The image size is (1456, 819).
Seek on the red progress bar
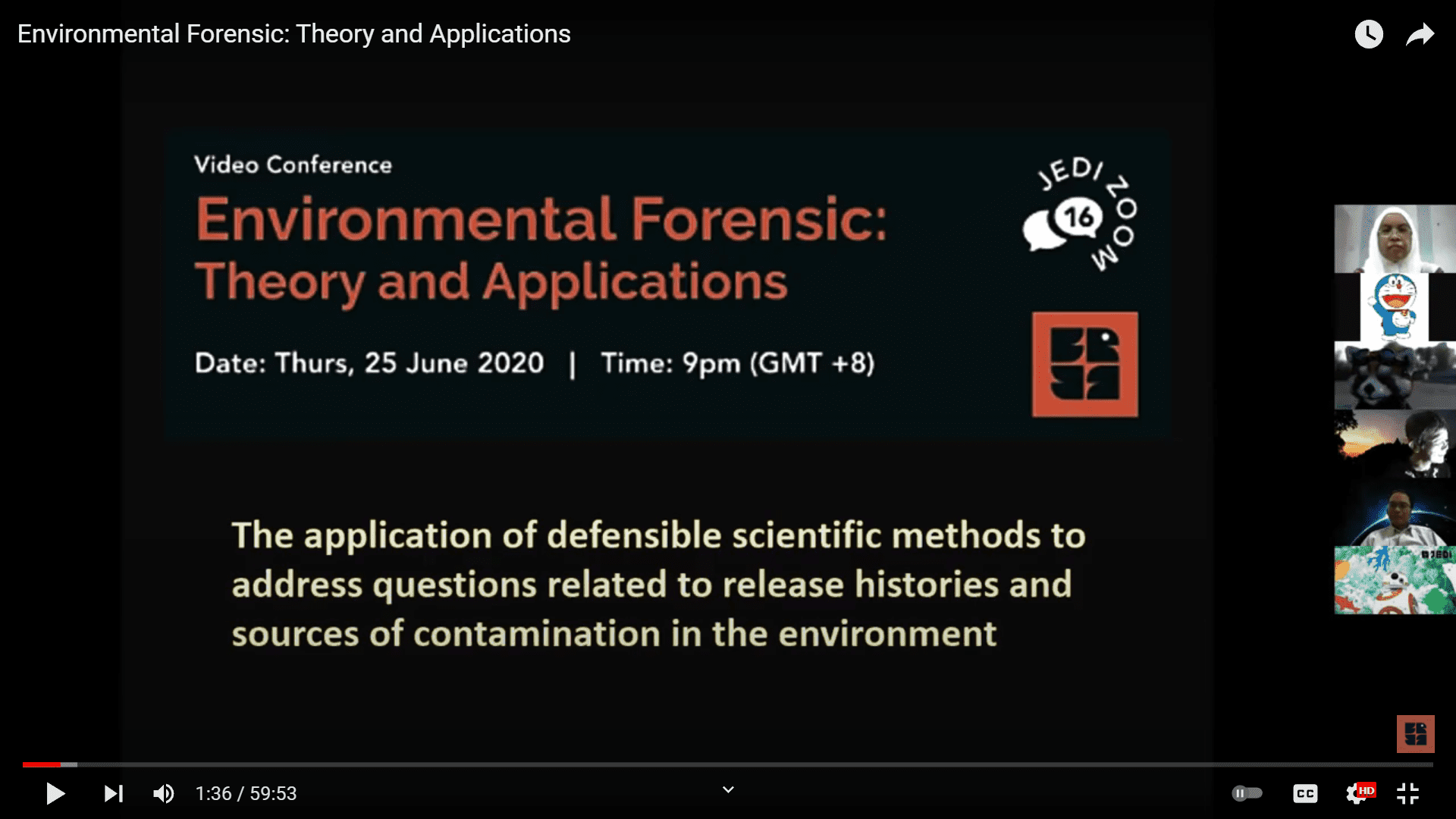[42, 764]
